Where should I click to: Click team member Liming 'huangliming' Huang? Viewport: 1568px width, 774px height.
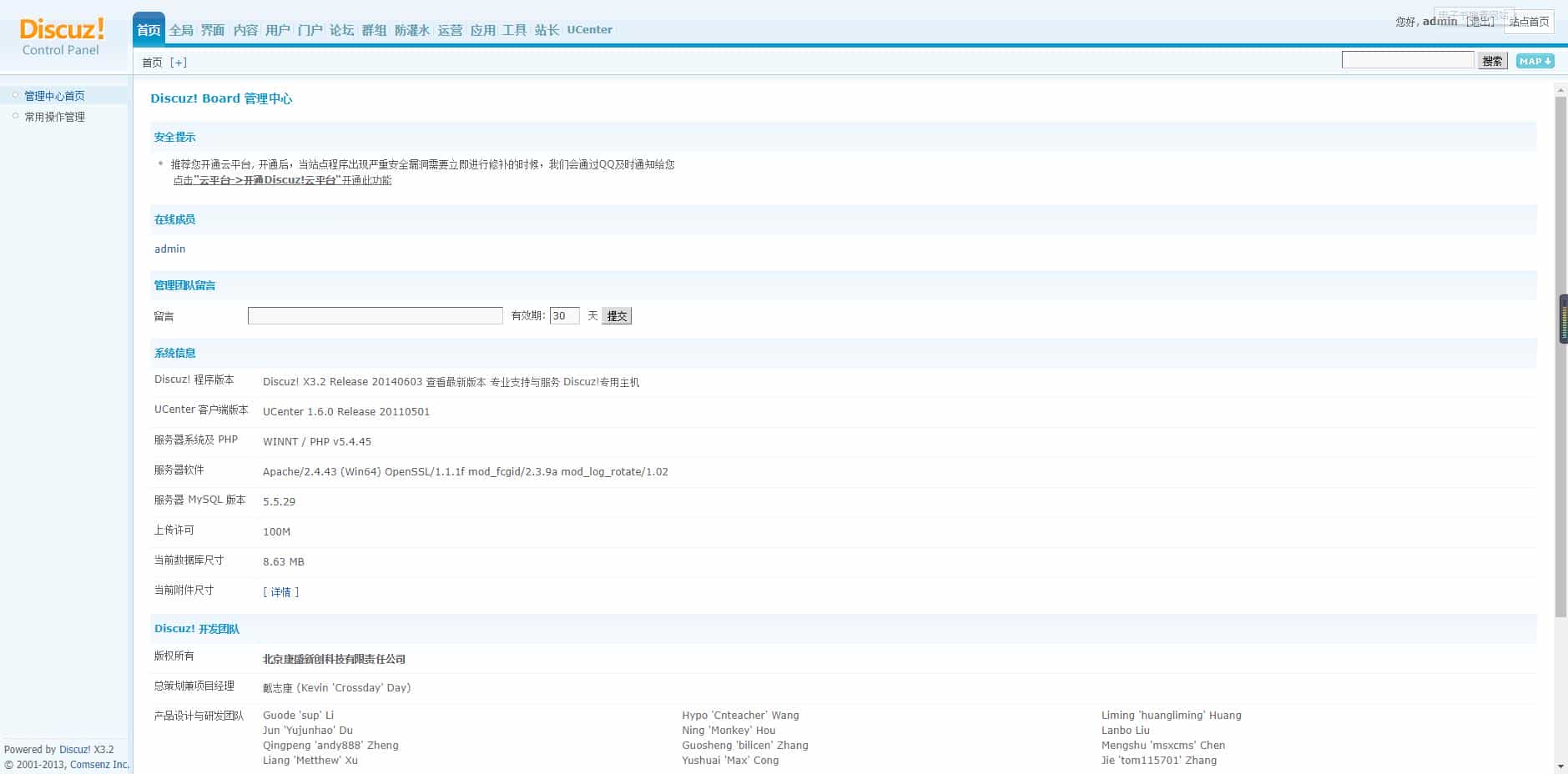pyautogui.click(x=1172, y=716)
